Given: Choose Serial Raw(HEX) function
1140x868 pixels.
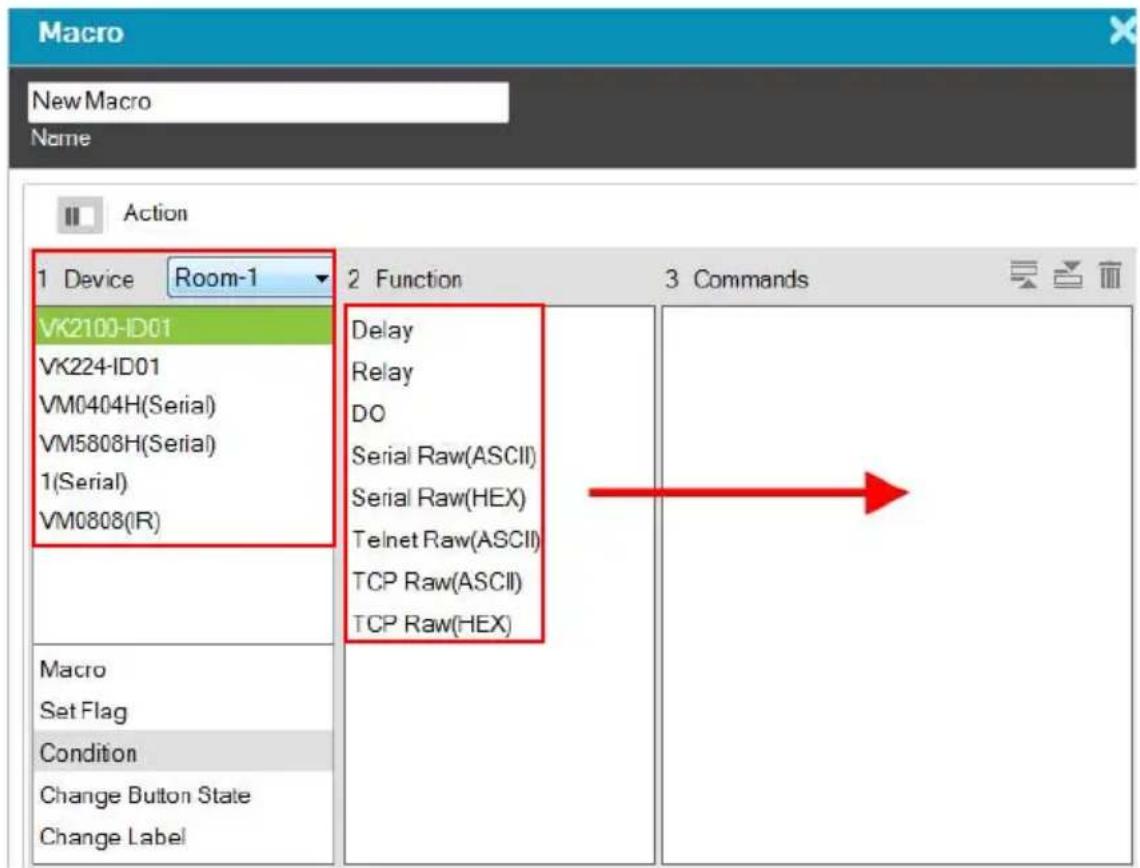Looking at the screenshot, I should click(438, 498).
